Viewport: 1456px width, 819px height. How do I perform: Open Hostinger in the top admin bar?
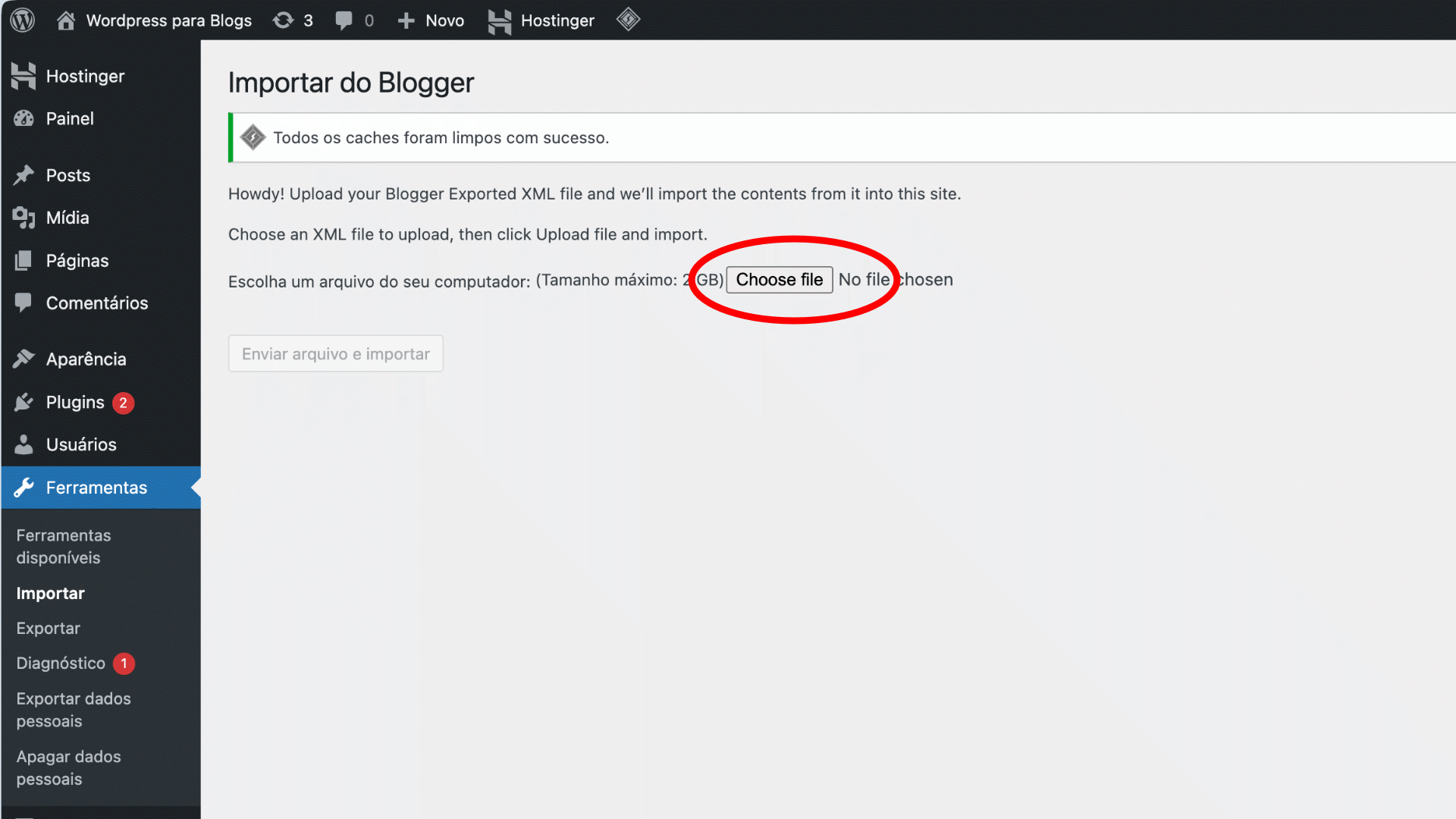(541, 20)
